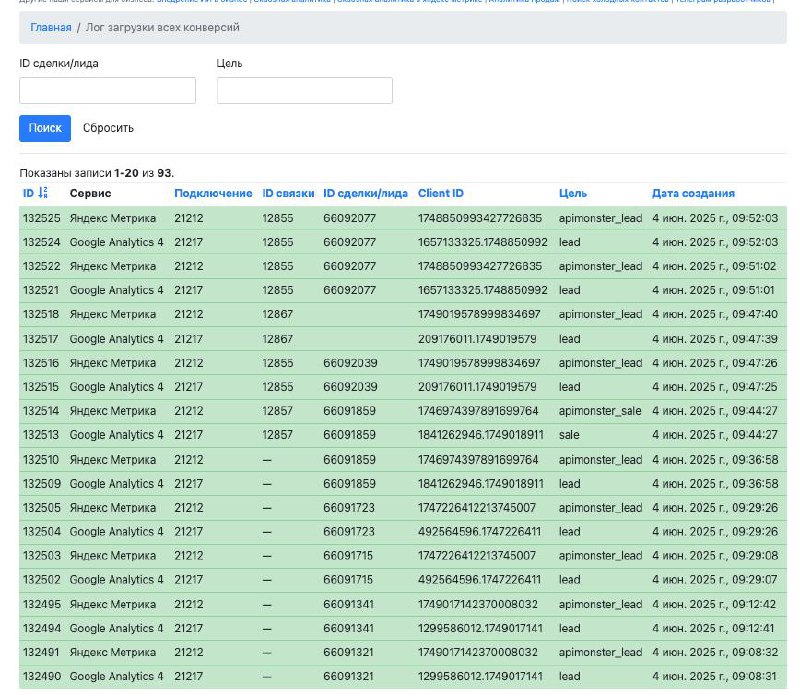800x695 pixels.
Task: Select the record ID 132509 cell
Action: tap(41, 484)
